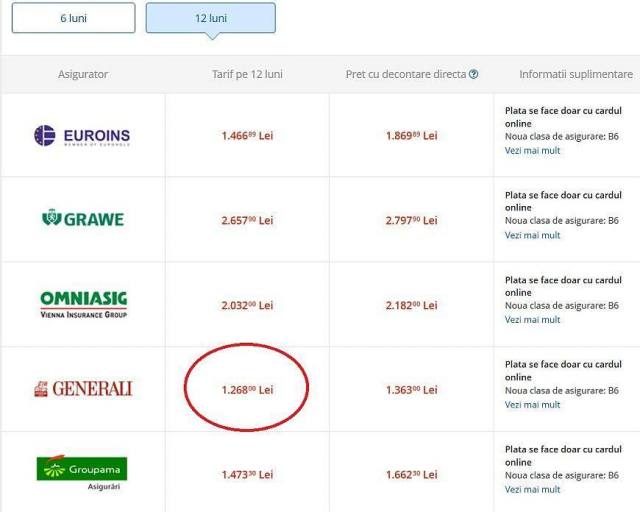Expand Vezi mai mult for Generali

pyautogui.click(x=532, y=405)
